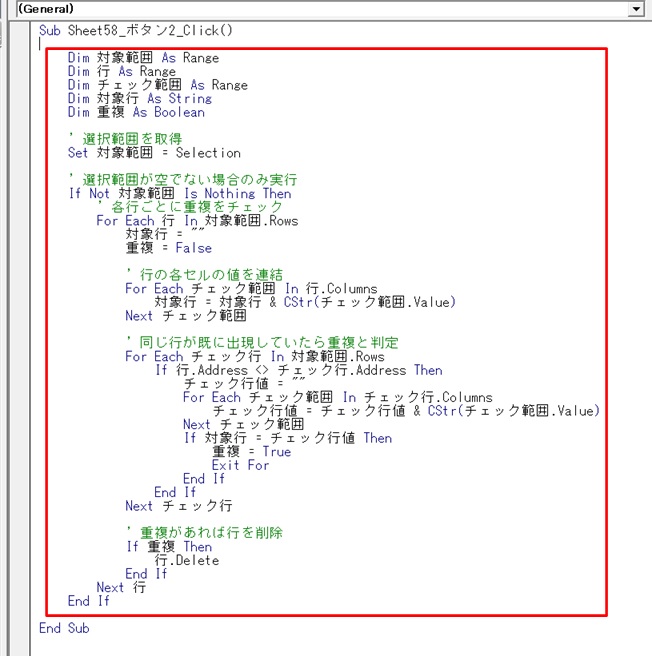Click the comment '行の各セルの値を連結'
The image size is (652, 656).
[x=205, y=275]
